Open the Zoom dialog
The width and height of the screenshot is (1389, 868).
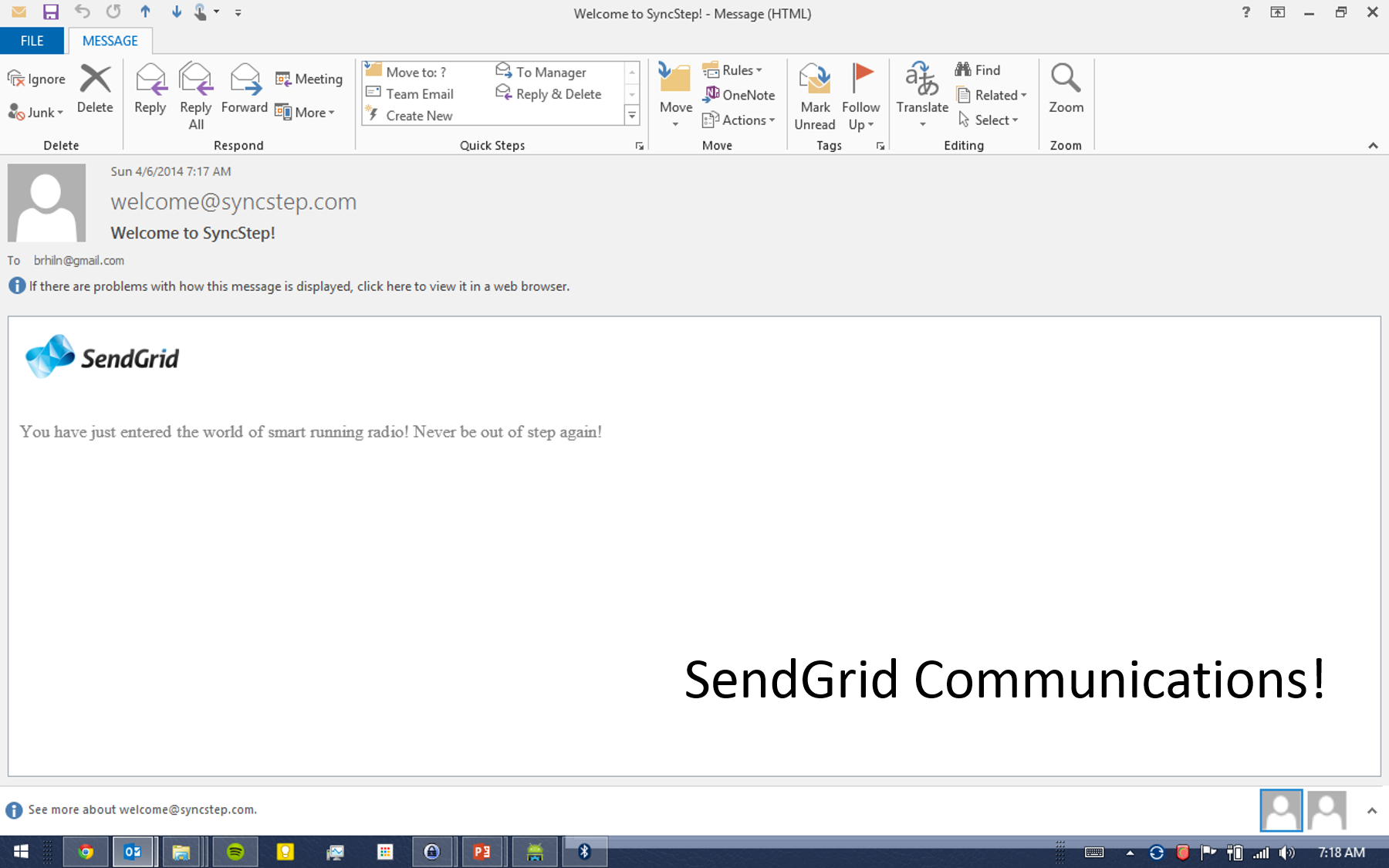pyautogui.click(x=1066, y=89)
